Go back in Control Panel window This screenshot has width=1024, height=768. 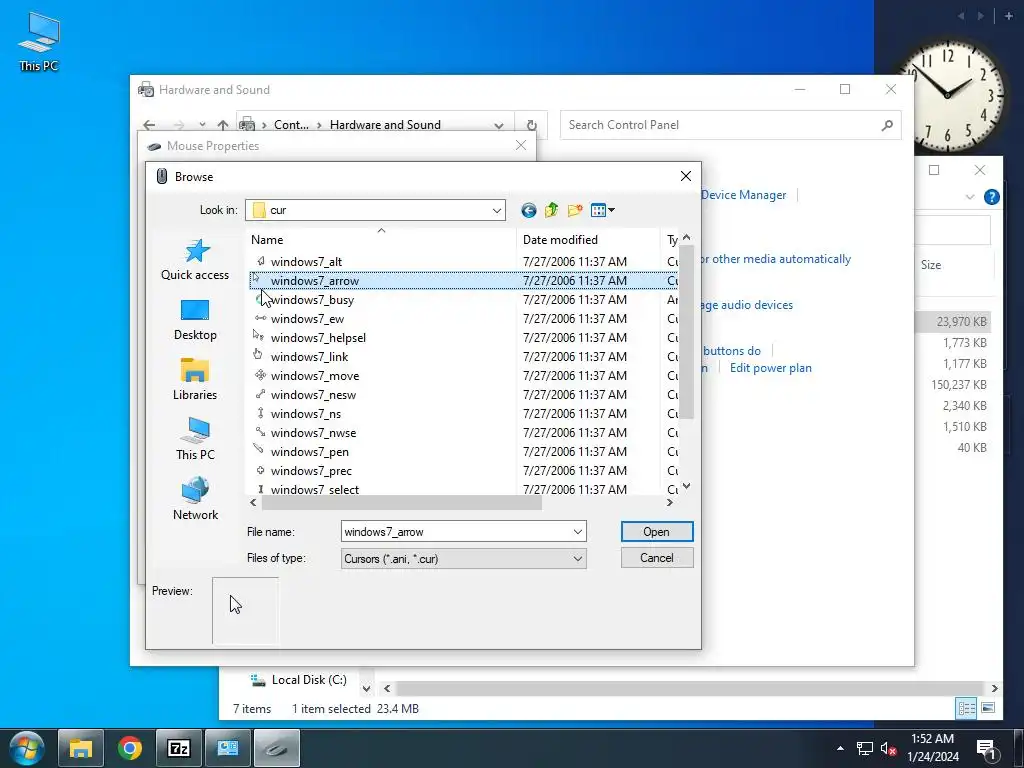coord(150,125)
